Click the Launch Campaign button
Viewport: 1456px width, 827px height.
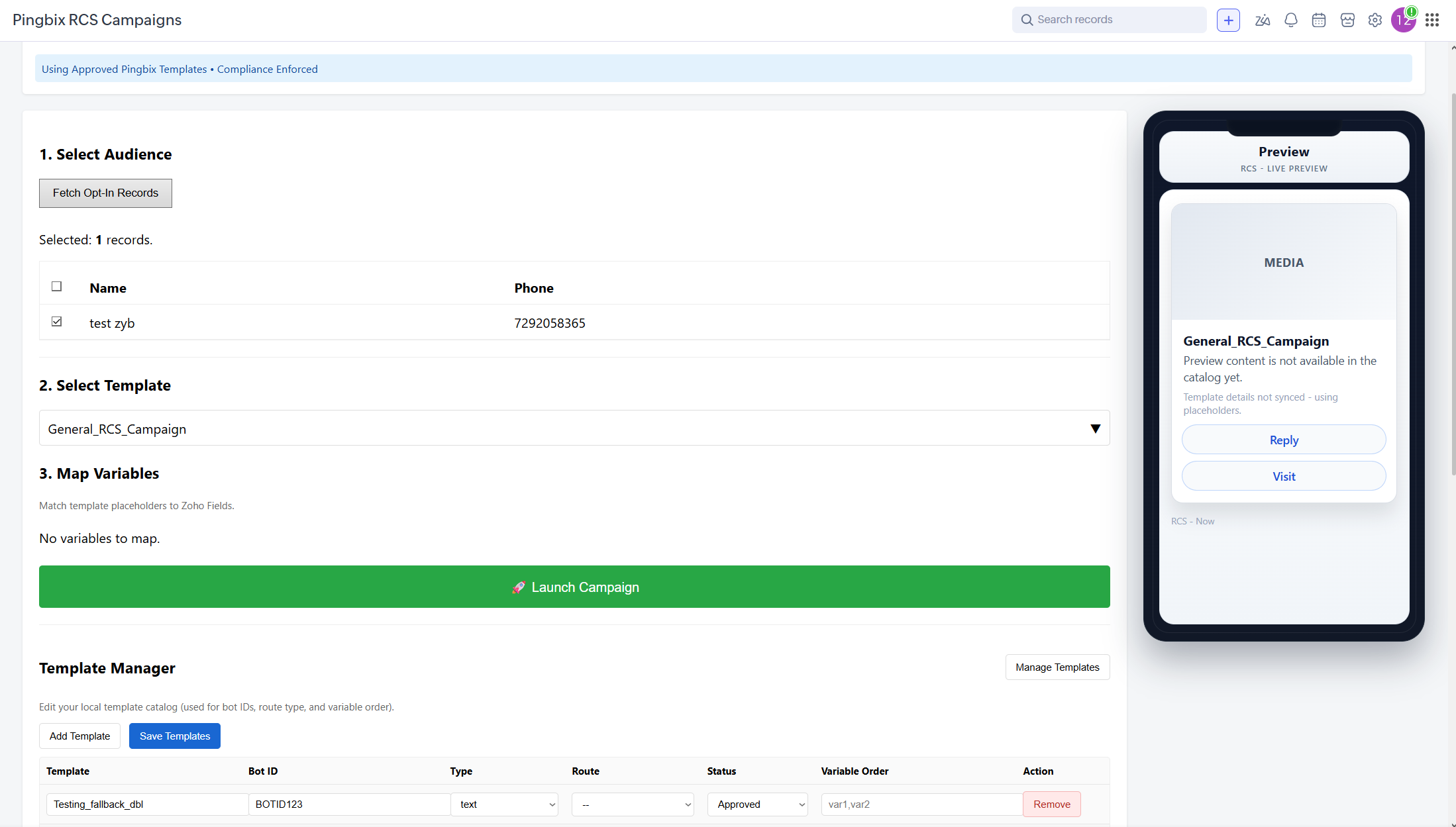pyautogui.click(x=574, y=587)
